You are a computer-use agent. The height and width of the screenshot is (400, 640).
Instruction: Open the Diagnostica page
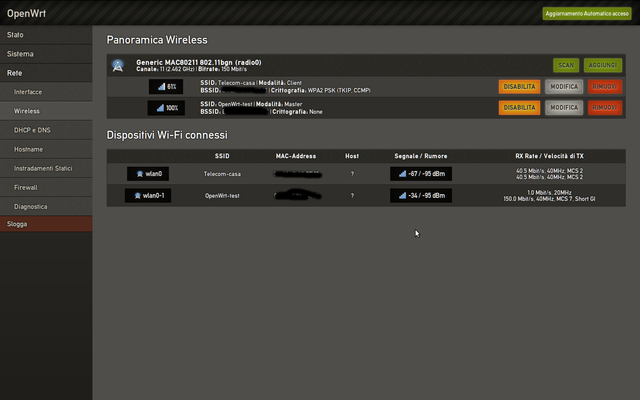click(46, 207)
